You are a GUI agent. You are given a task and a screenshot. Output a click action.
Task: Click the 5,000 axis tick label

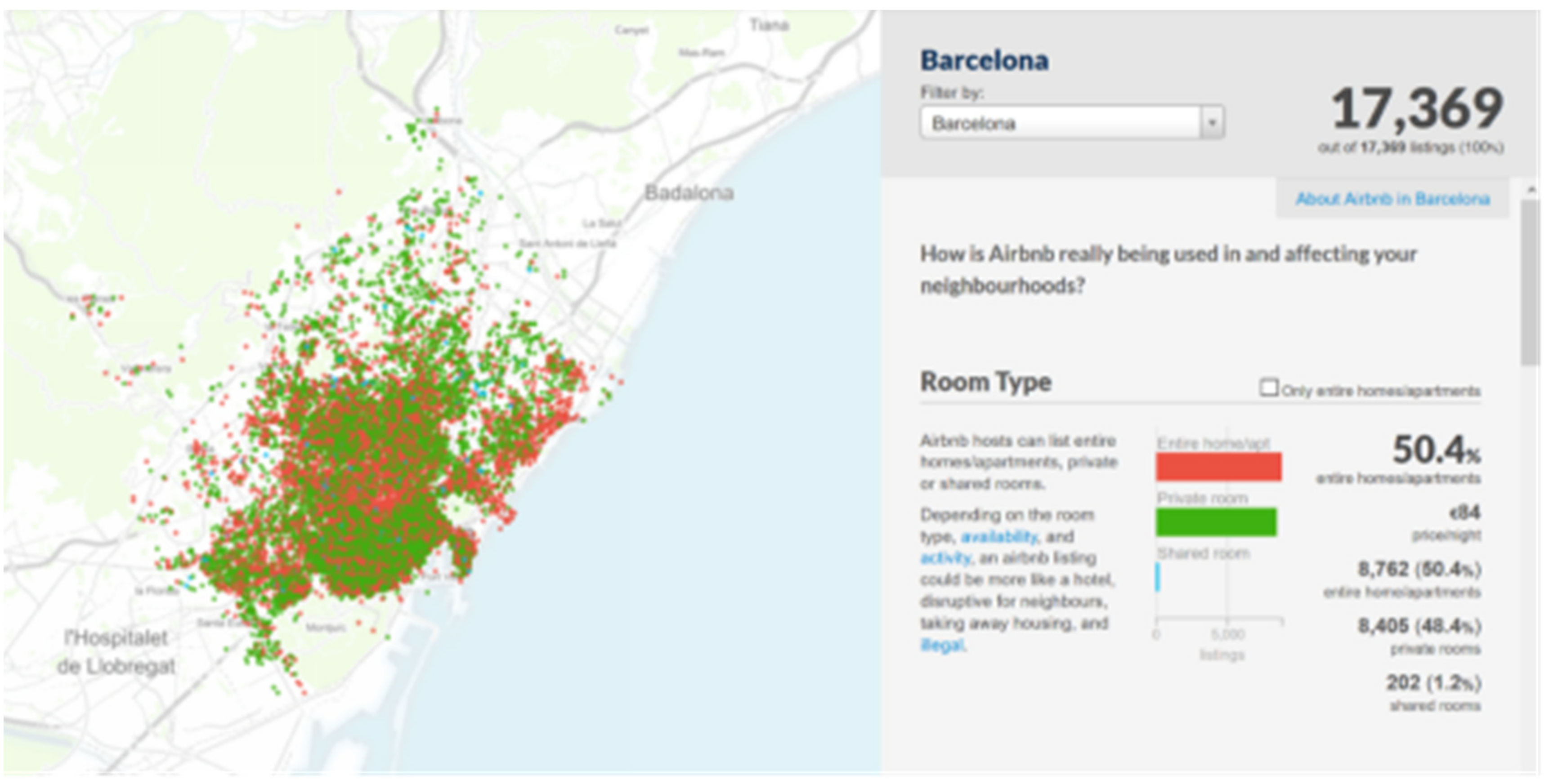click(1227, 635)
